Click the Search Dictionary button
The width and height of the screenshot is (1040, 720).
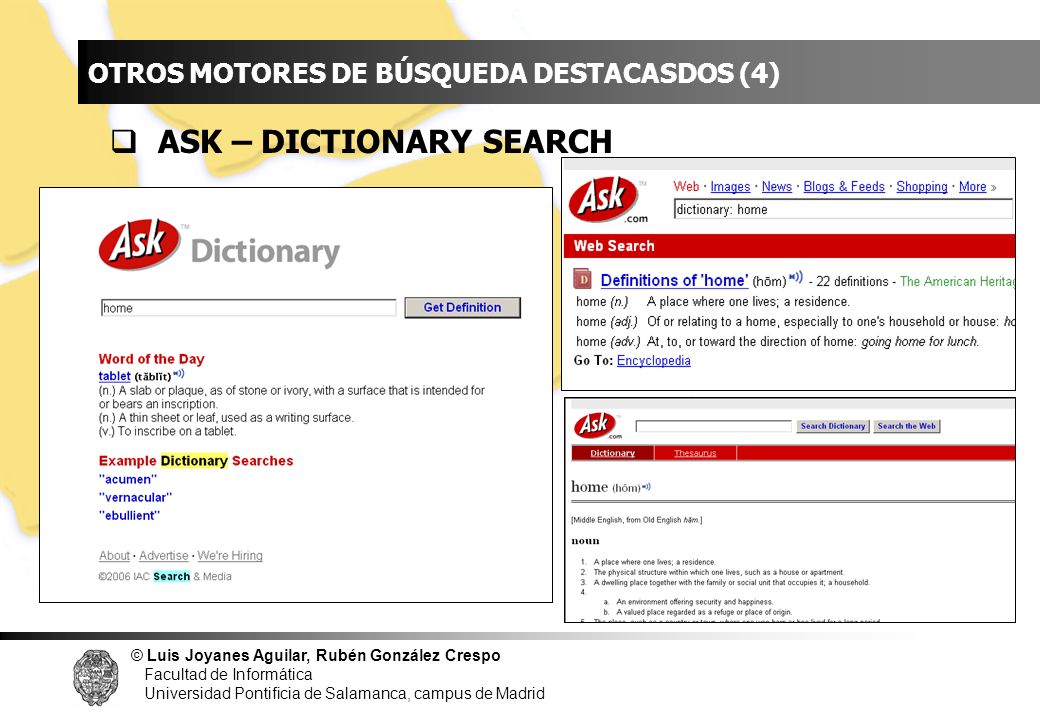coord(832,426)
